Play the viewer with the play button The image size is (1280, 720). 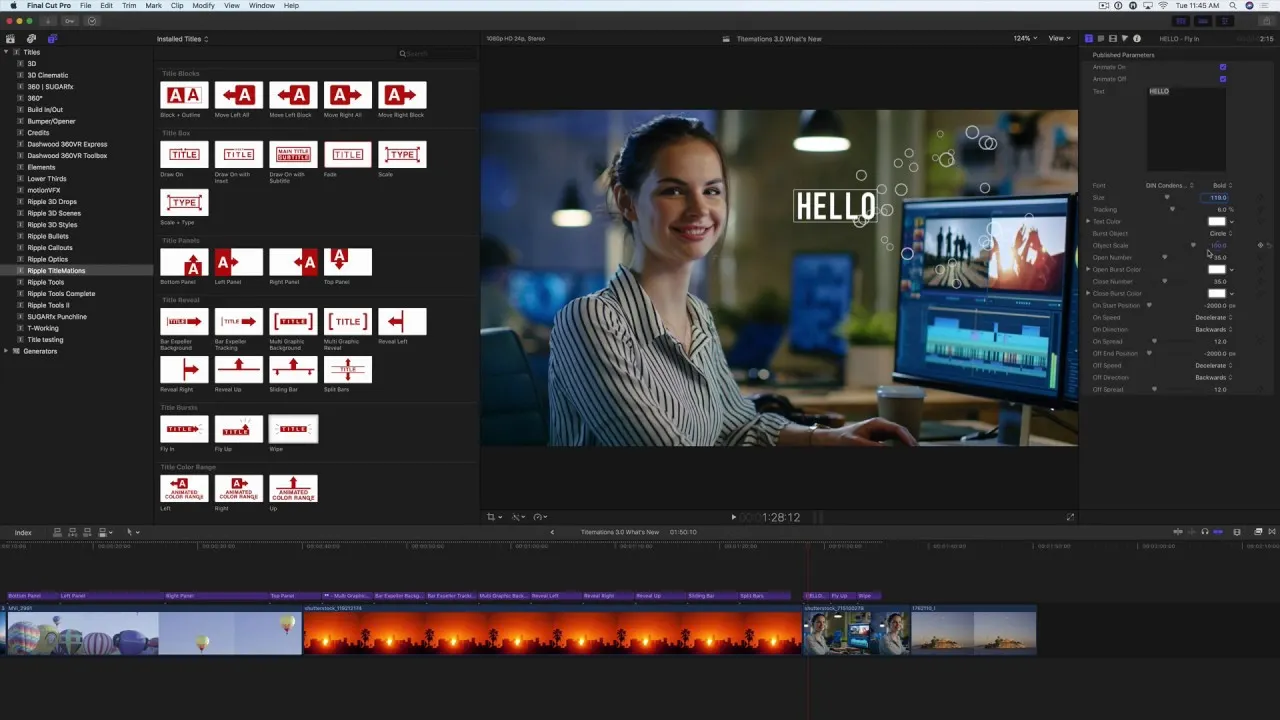pos(733,517)
